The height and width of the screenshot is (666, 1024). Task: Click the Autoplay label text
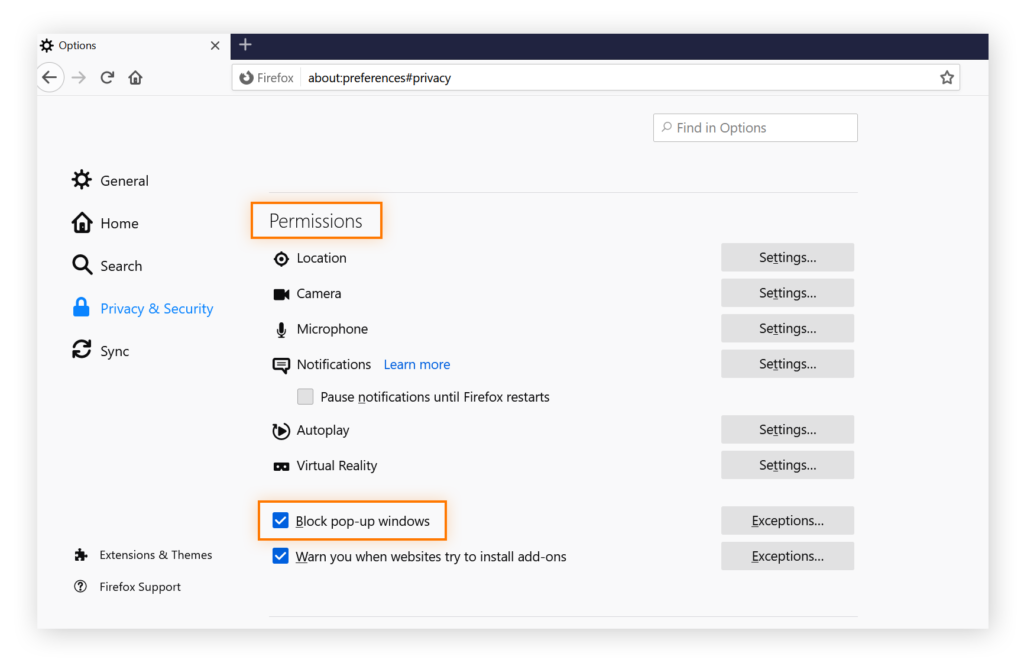pyautogui.click(x=323, y=430)
